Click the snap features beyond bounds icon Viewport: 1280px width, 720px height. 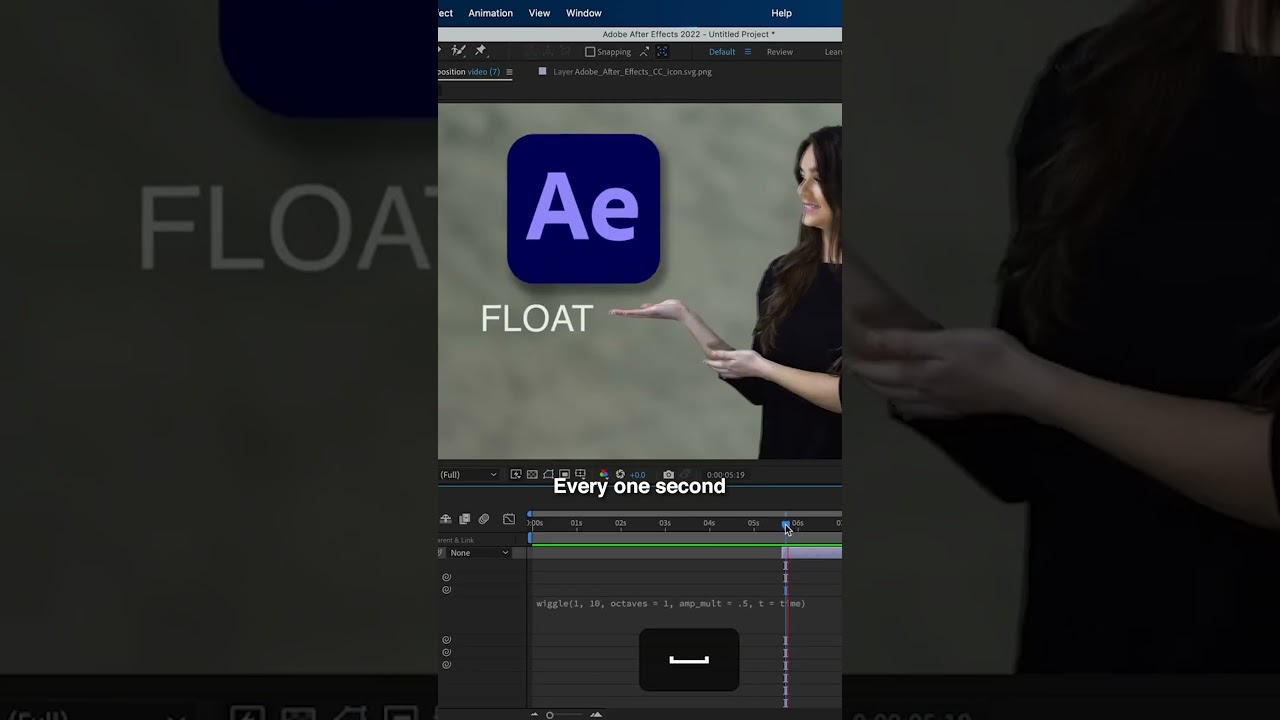coord(644,52)
